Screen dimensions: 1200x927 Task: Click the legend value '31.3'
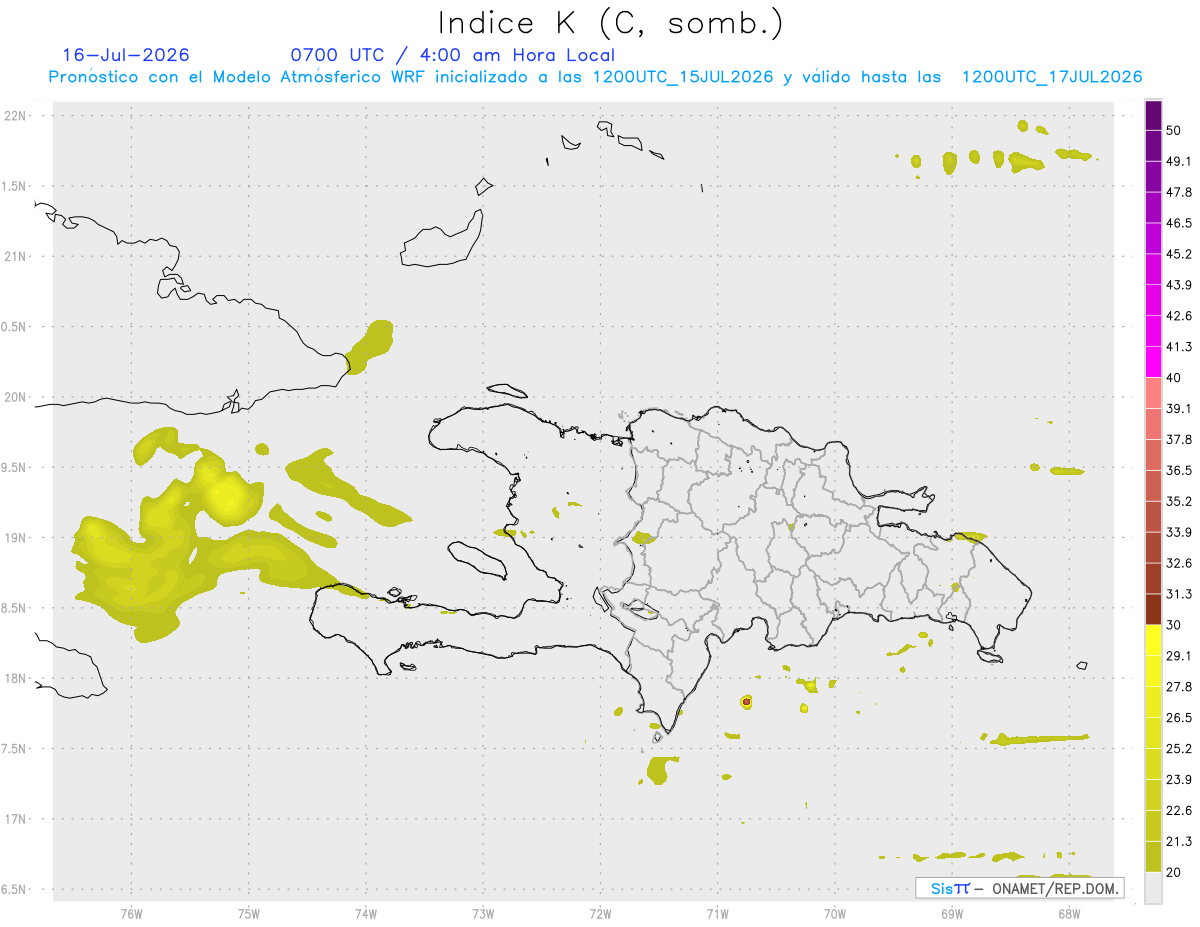(x=1179, y=594)
